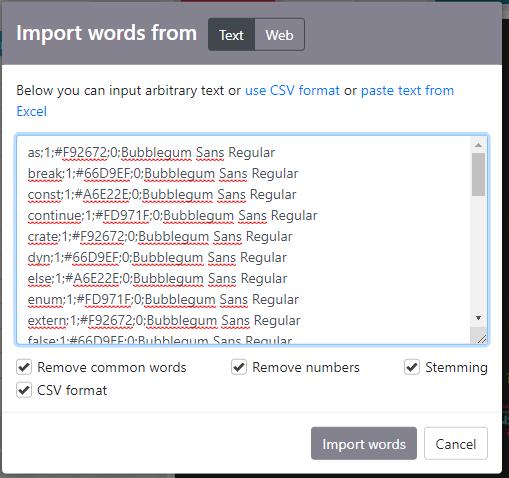The width and height of the screenshot is (509, 478).
Task: Click the line starting with 'continue;1;#FD971F'
Action: [172, 216]
